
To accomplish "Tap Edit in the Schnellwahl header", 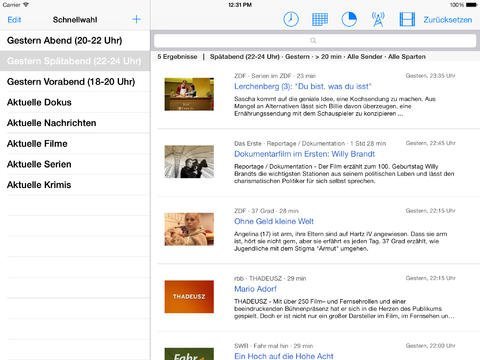I will (14, 20).
